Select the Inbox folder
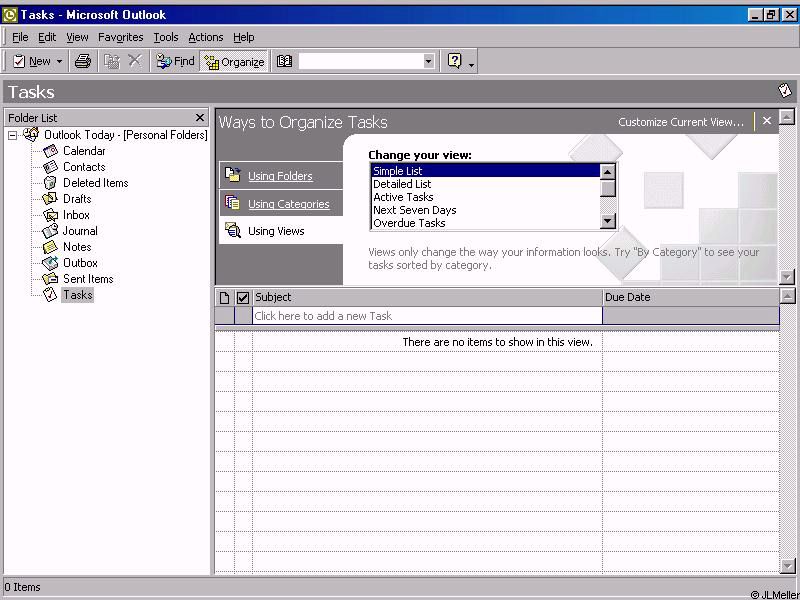Screen dimensions: 800x600 [76, 215]
